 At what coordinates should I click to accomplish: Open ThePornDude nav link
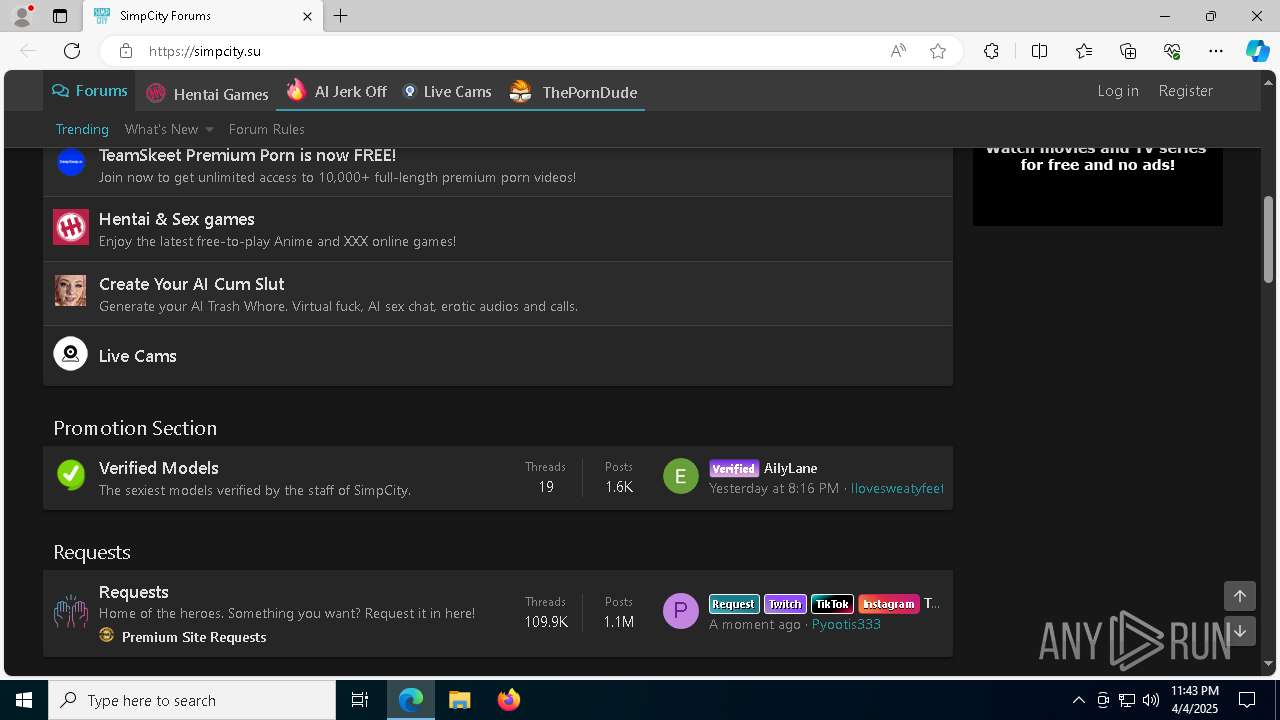pyautogui.click(x=573, y=92)
